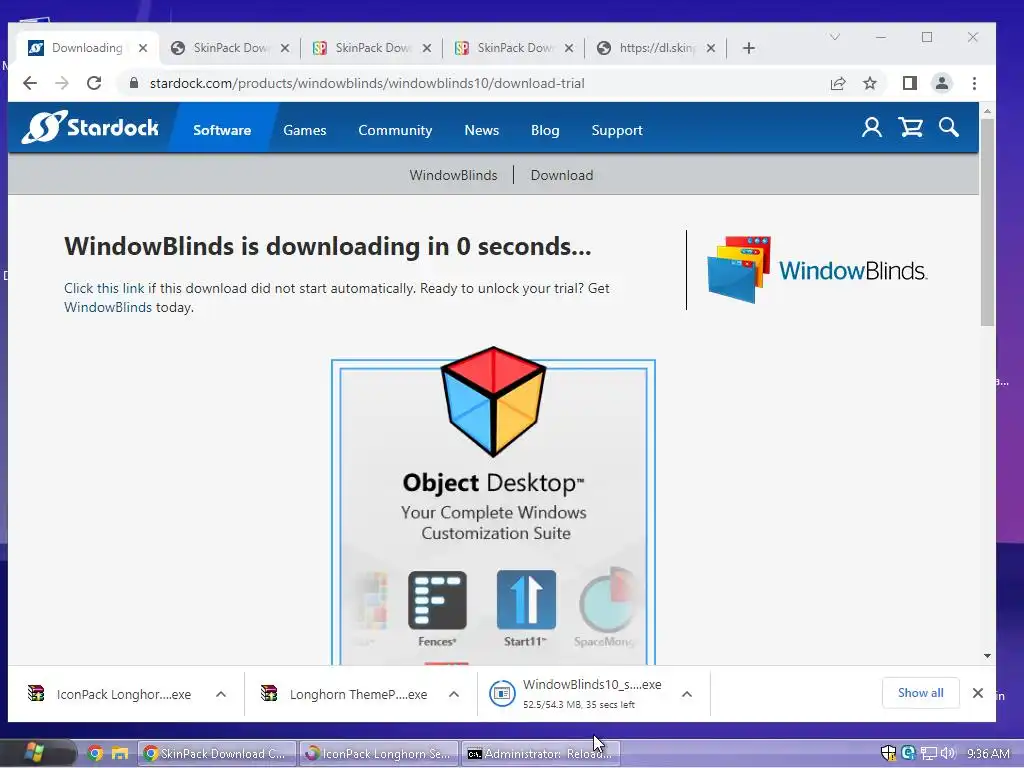Open the Games nav item
This screenshot has height=768, width=1024.
click(305, 130)
